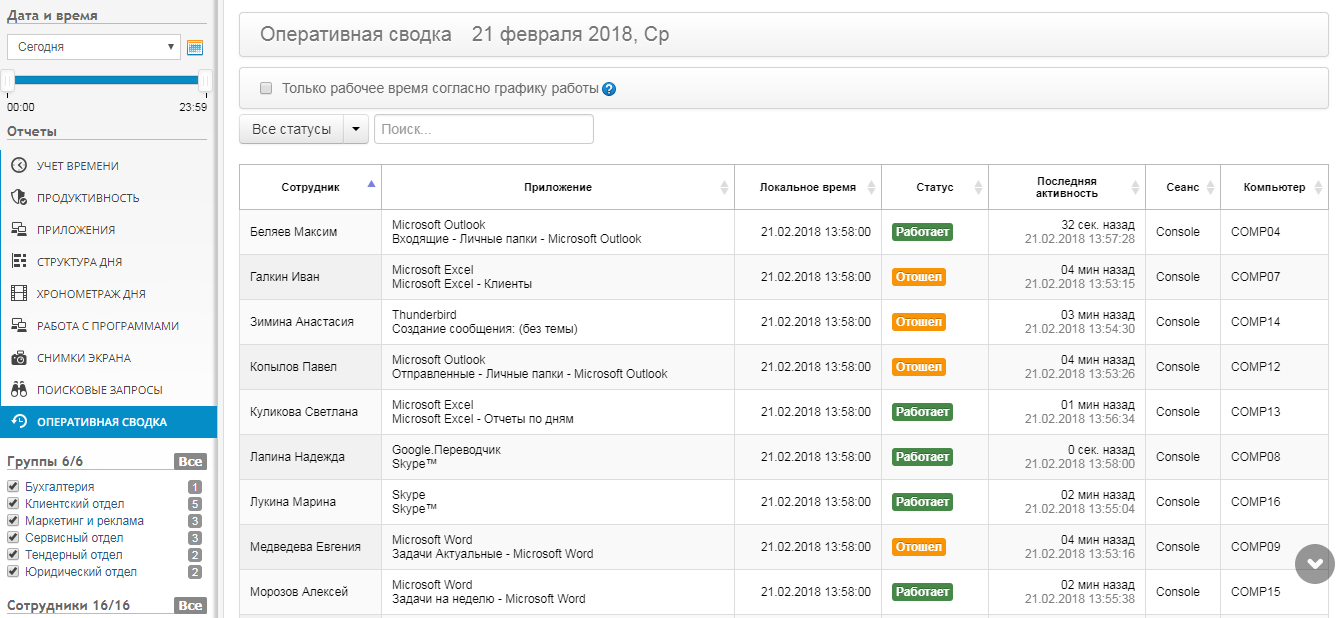Click the bars icon beside СТРУКТУРА ДНЯ
1339x618 pixels.
pyautogui.click(x=19, y=262)
